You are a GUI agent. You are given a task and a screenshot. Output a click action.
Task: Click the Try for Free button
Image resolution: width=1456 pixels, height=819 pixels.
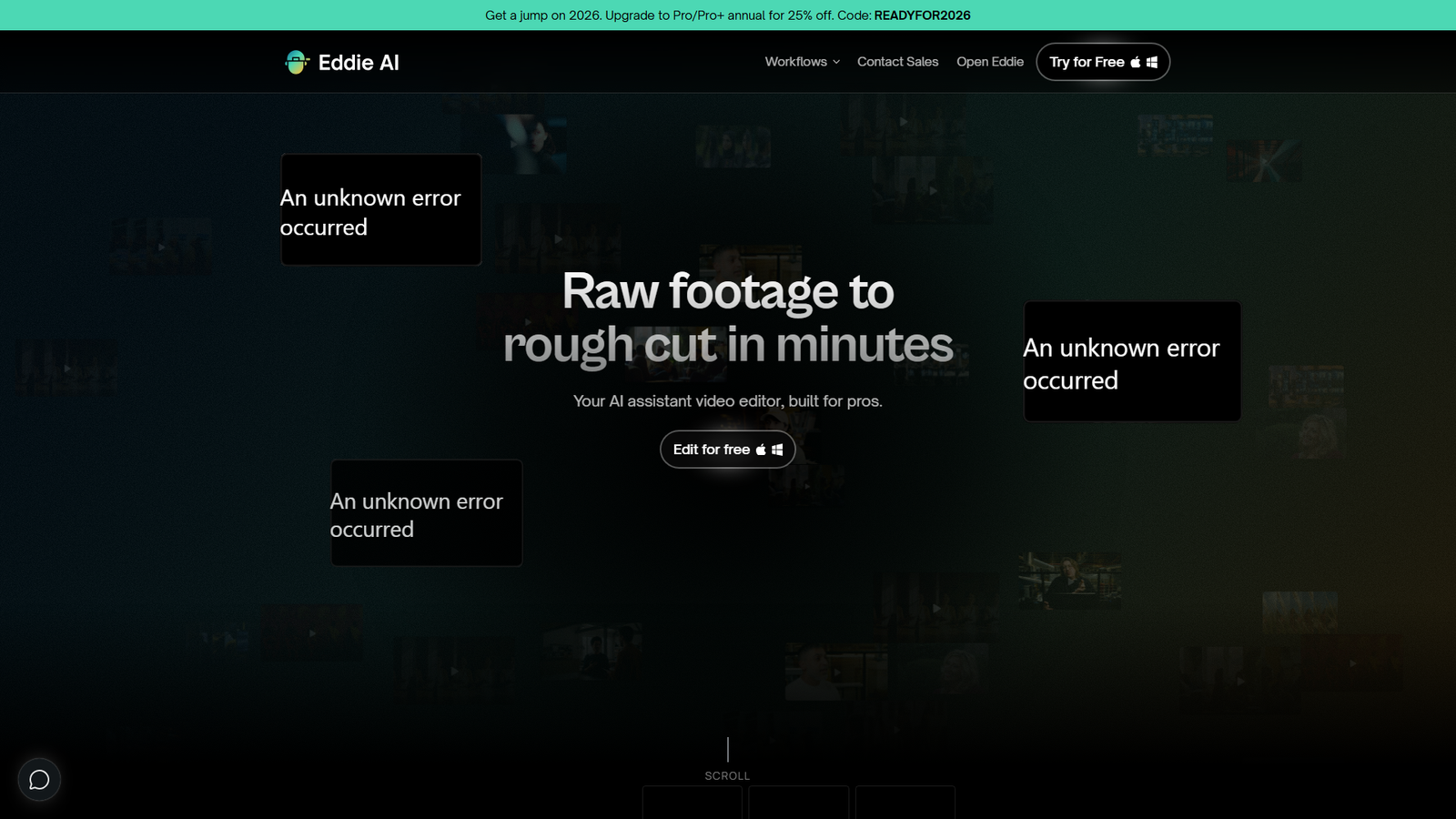tap(1102, 62)
